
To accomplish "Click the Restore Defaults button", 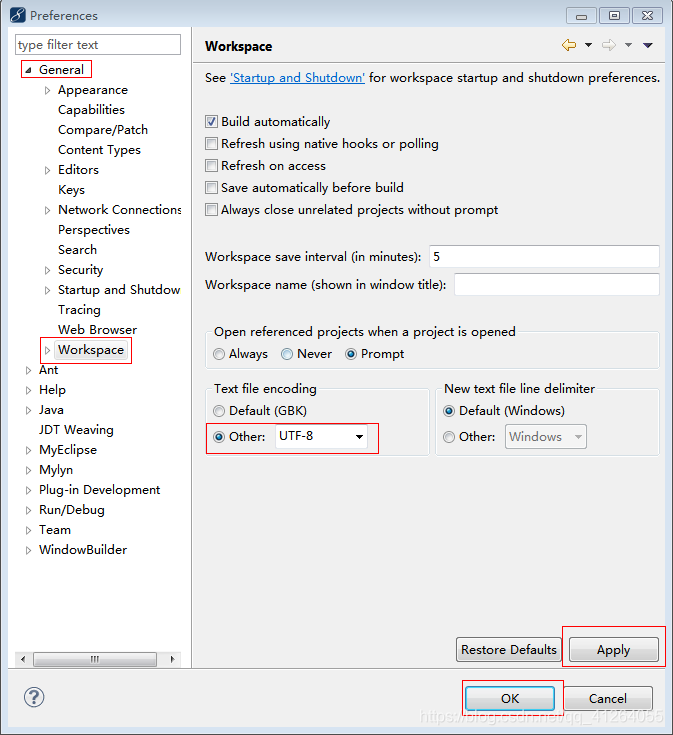I will pyautogui.click(x=508, y=650).
